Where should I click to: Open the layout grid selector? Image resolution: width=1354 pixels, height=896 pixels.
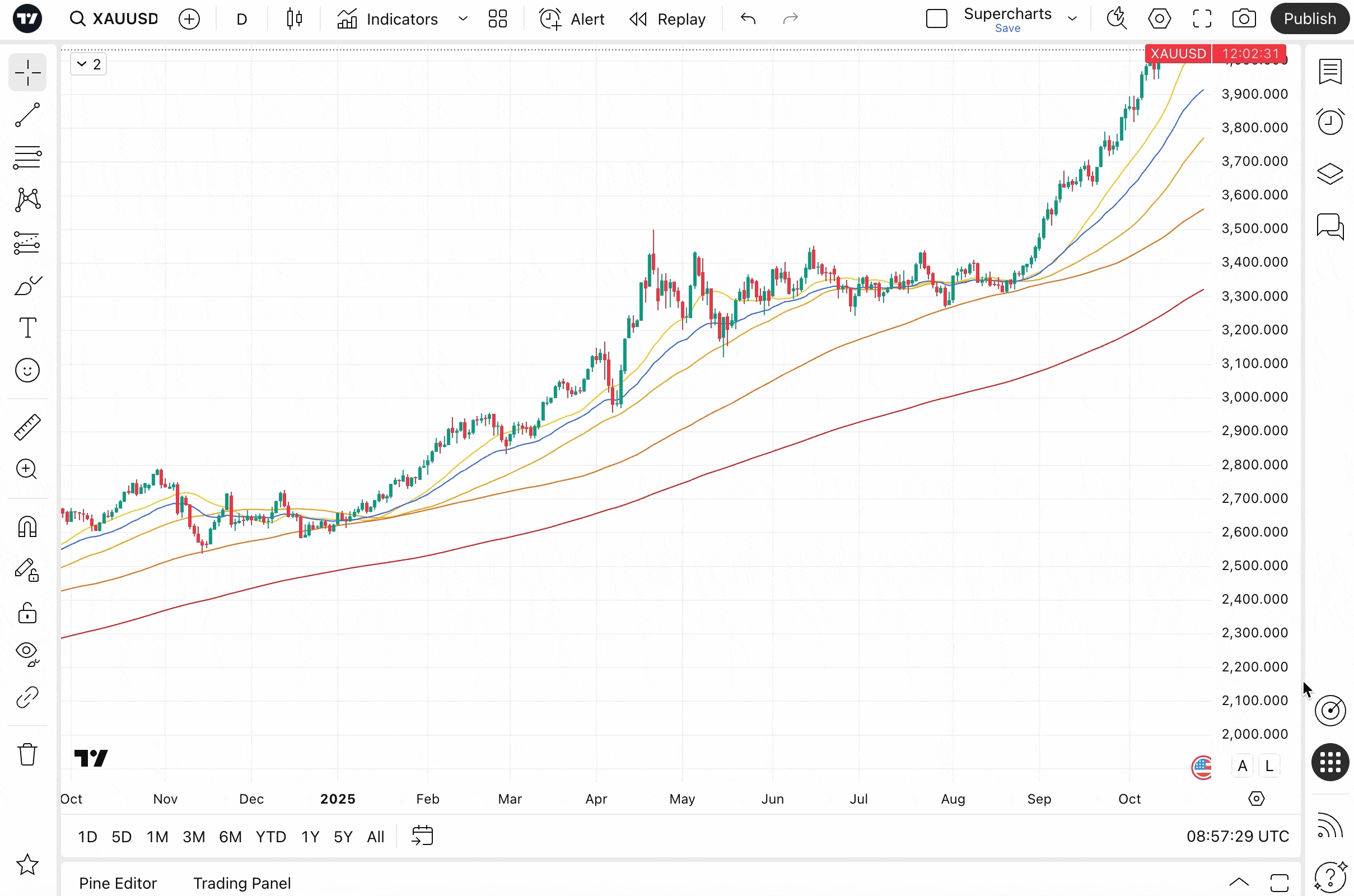(x=497, y=19)
